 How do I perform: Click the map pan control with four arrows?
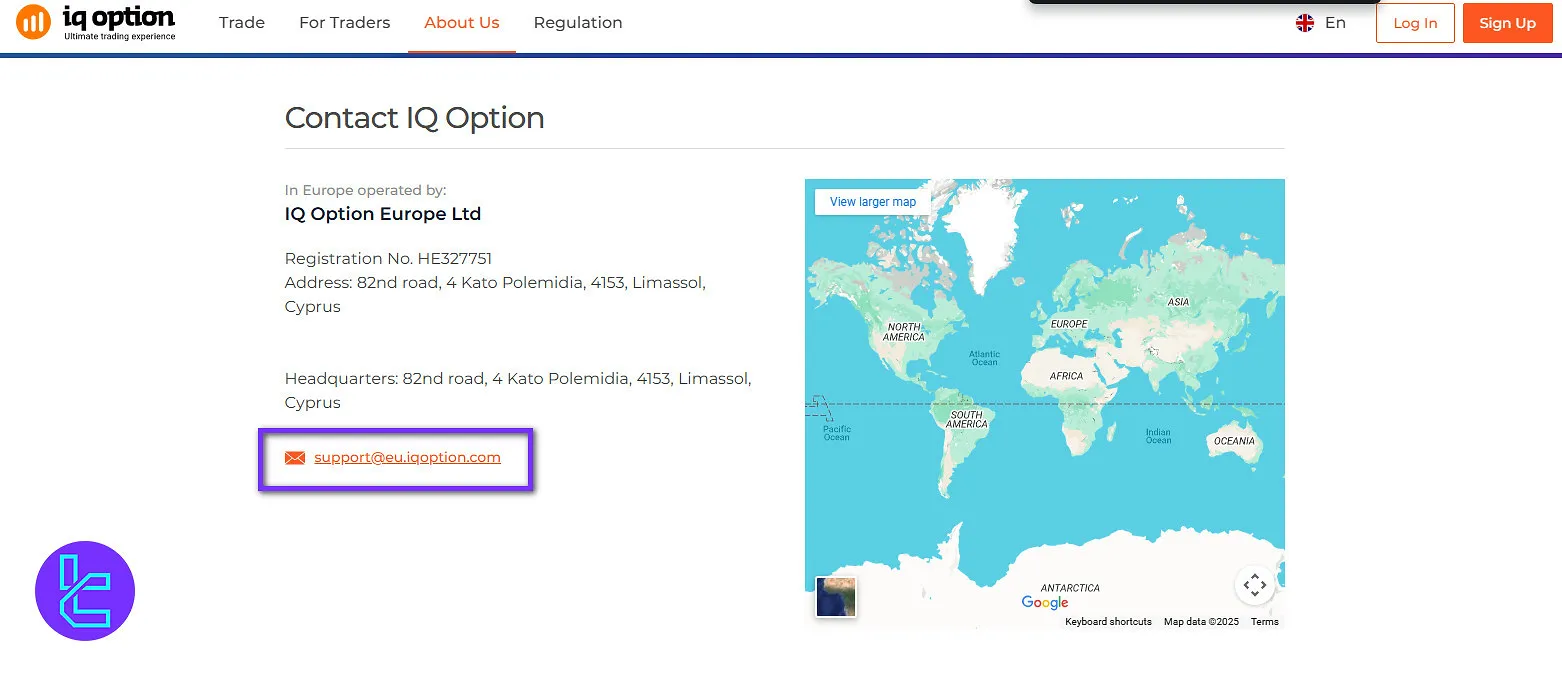[x=1255, y=585]
